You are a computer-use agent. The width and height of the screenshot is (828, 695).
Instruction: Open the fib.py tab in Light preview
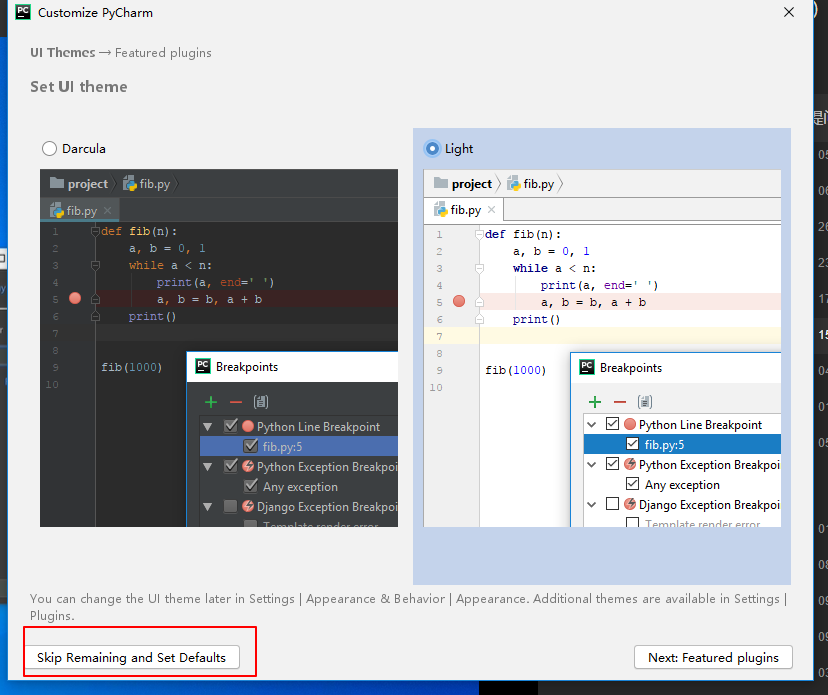tap(464, 210)
